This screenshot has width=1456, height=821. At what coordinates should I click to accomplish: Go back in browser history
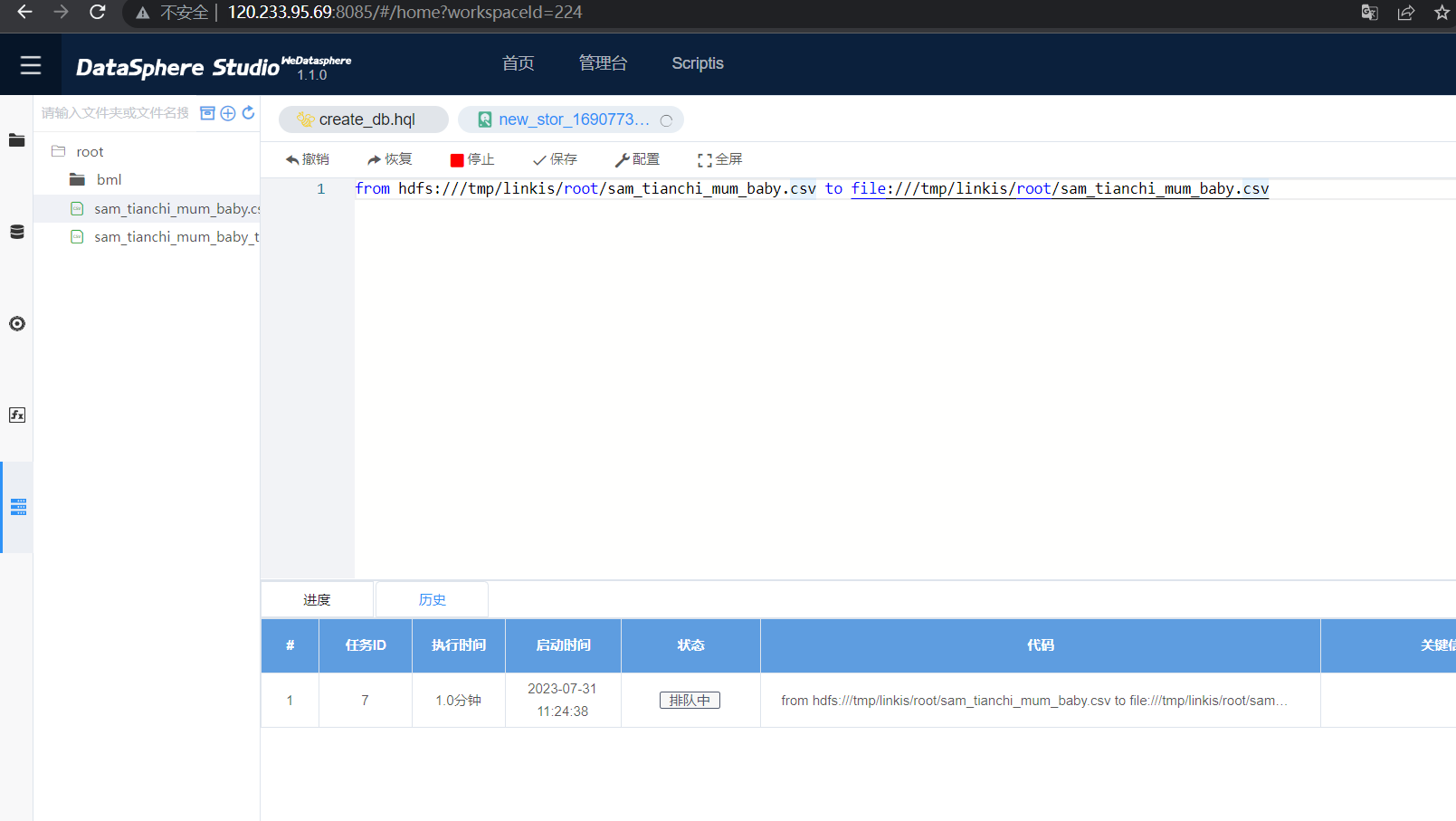click(x=24, y=13)
